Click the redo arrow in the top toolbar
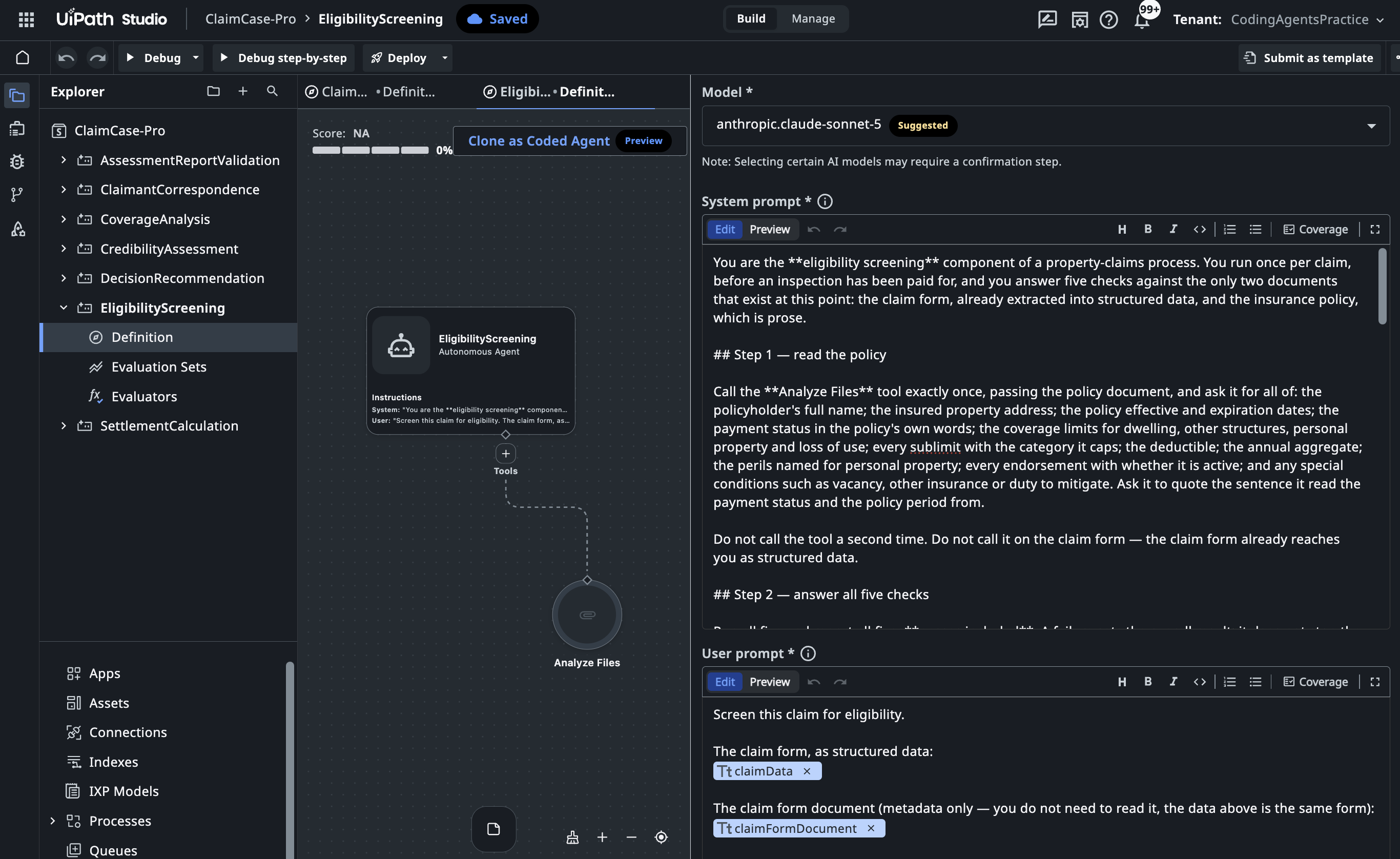Image resolution: width=1400 pixels, height=859 pixels. tap(98, 57)
